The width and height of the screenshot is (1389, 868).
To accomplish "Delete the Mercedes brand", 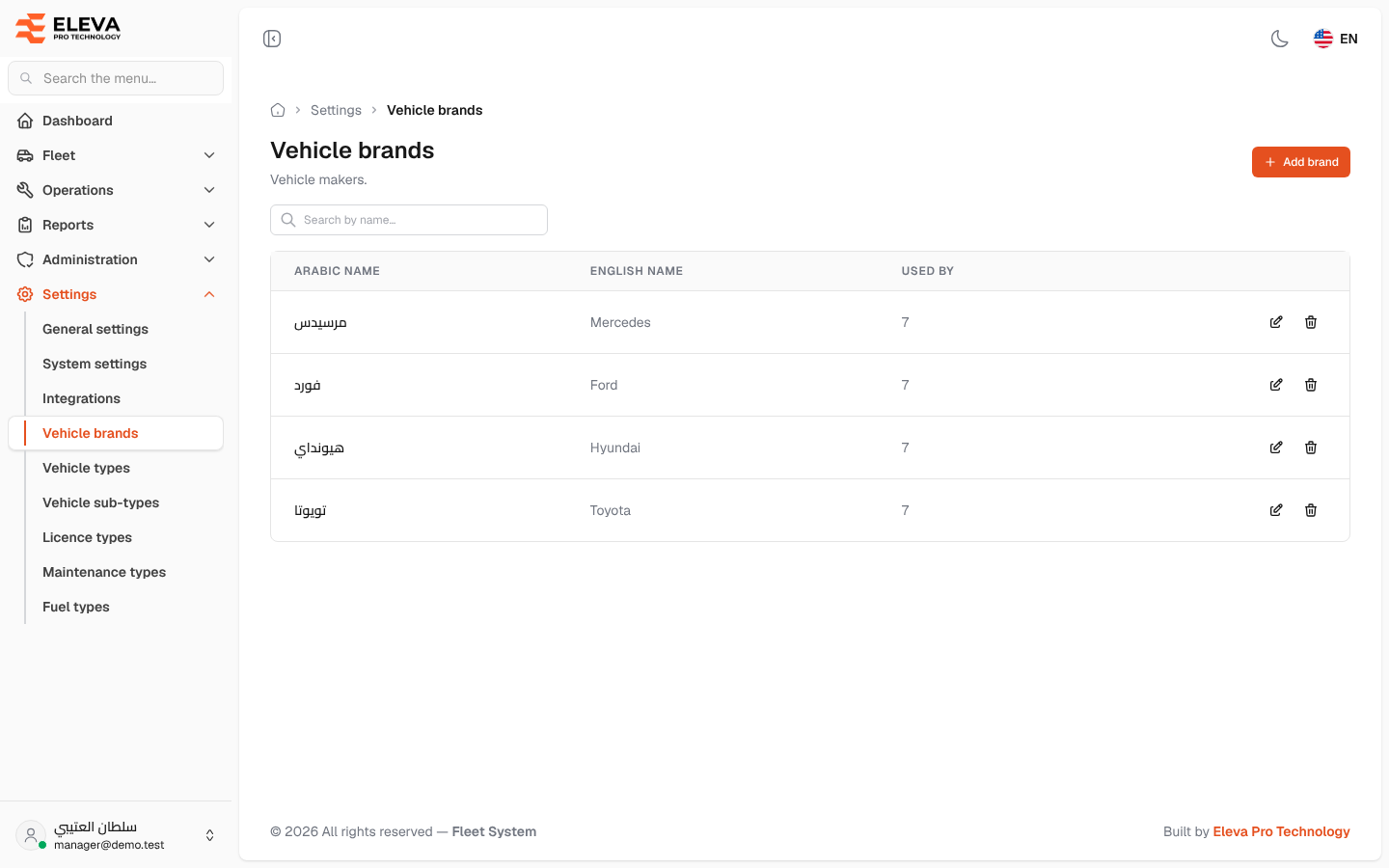I will [1311, 322].
